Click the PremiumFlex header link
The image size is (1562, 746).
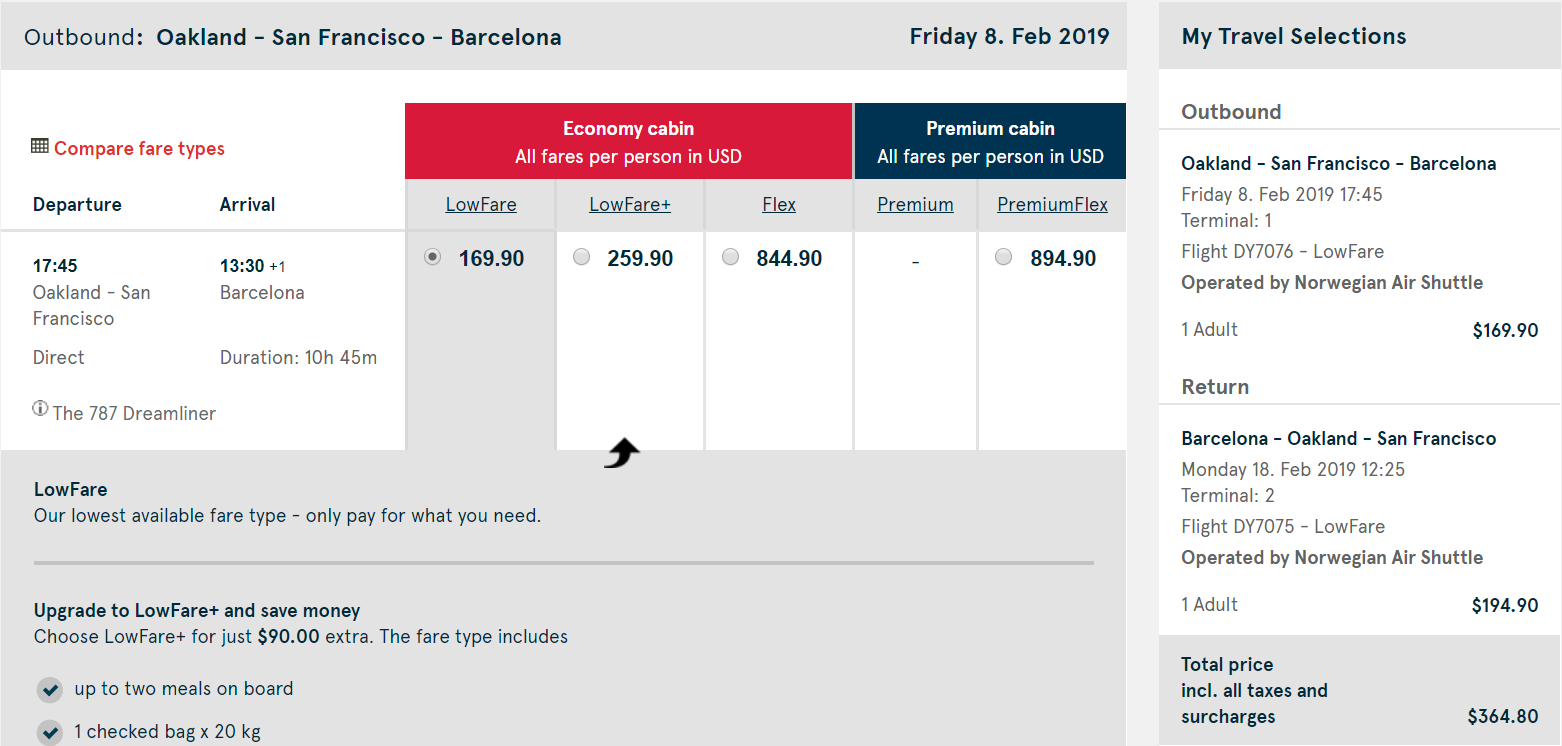[1052, 205]
